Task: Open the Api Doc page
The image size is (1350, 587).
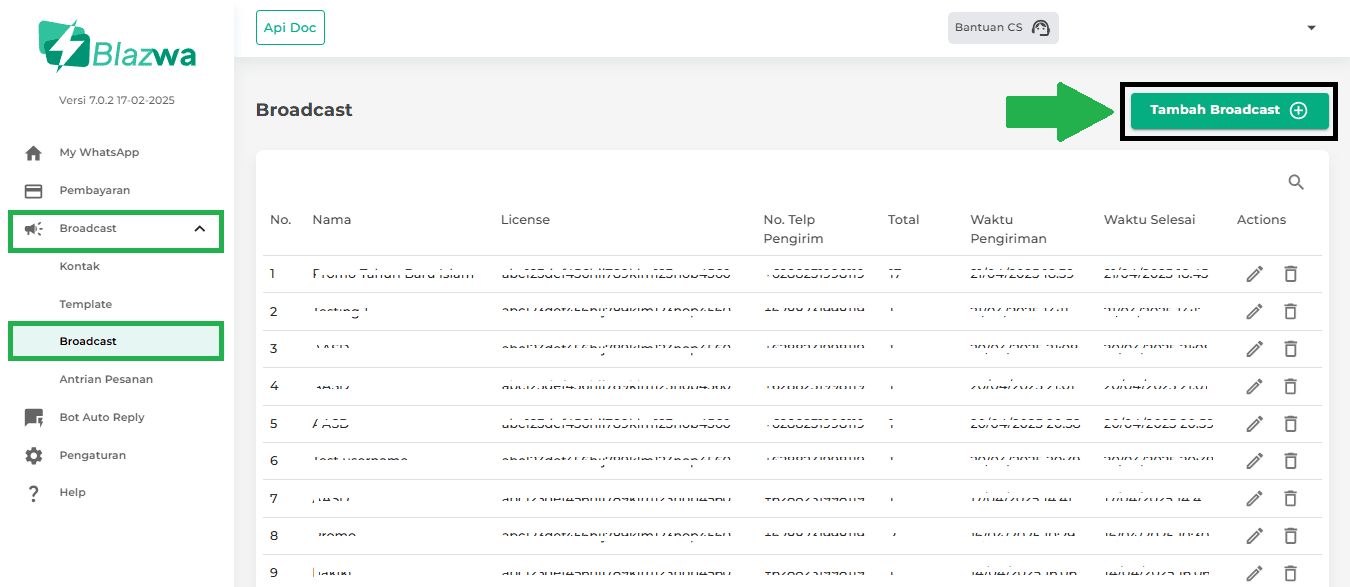Action: pyautogui.click(x=290, y=28)
